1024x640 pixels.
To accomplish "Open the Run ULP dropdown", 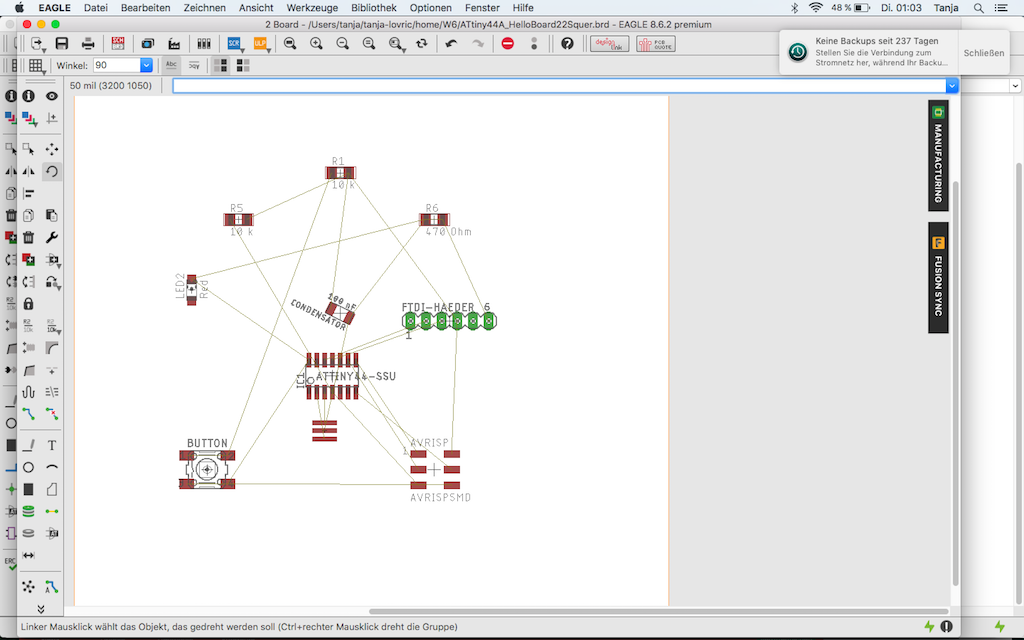I will point(261,44).
